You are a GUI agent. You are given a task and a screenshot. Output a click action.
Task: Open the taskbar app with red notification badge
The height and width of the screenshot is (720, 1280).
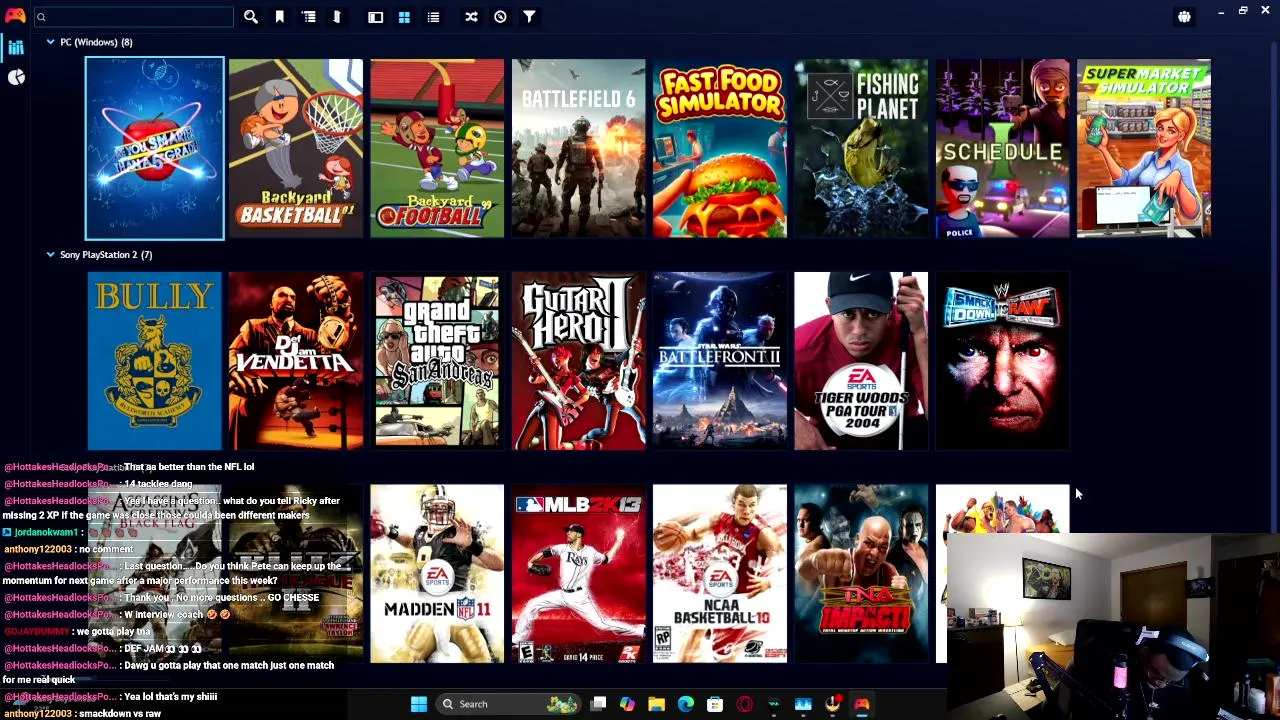tap(832, 704)
